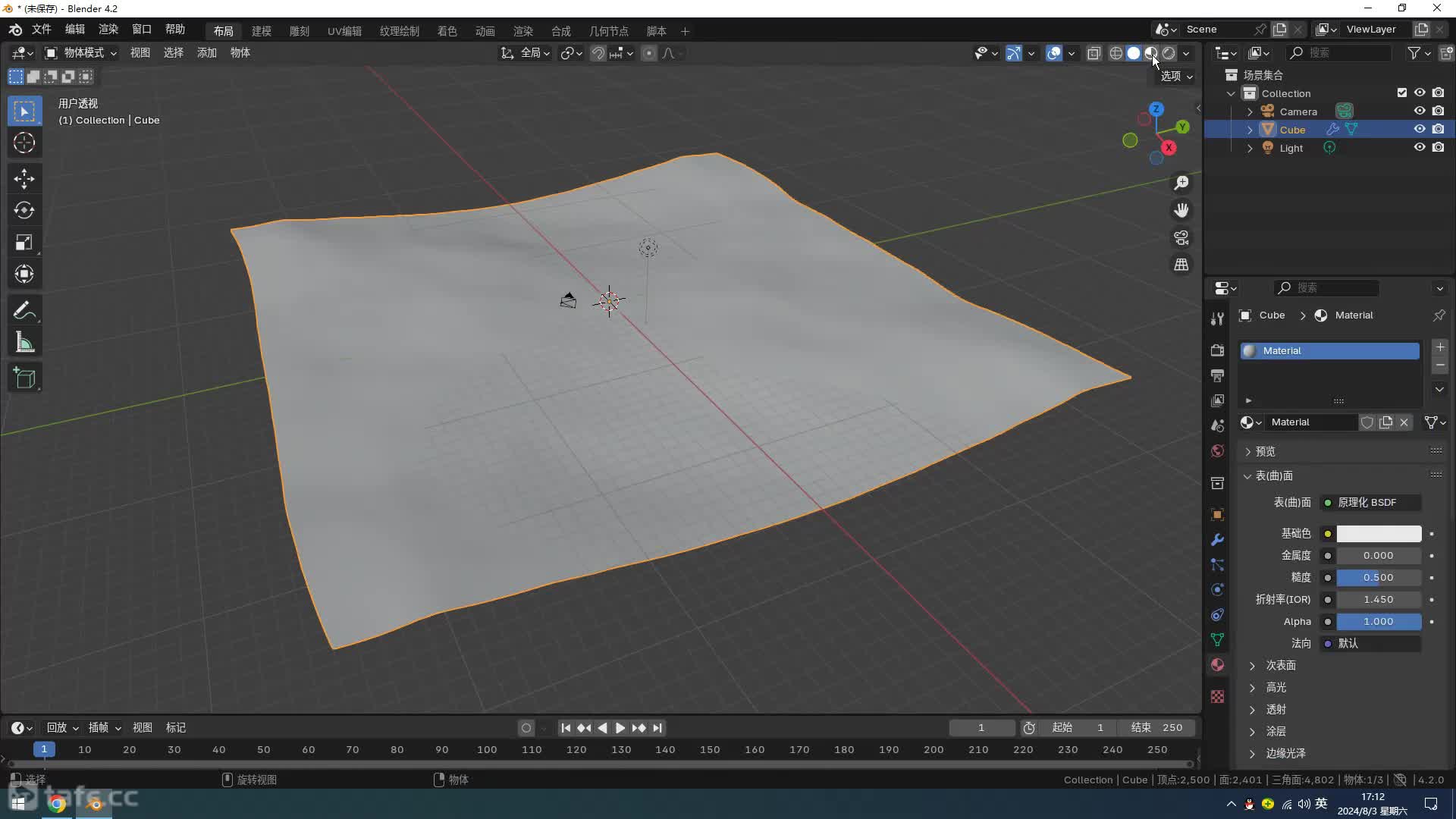Open the Modifiers wrench tab
The height and width of the screenshot is (819, 1456).
tap(1217, 540)
